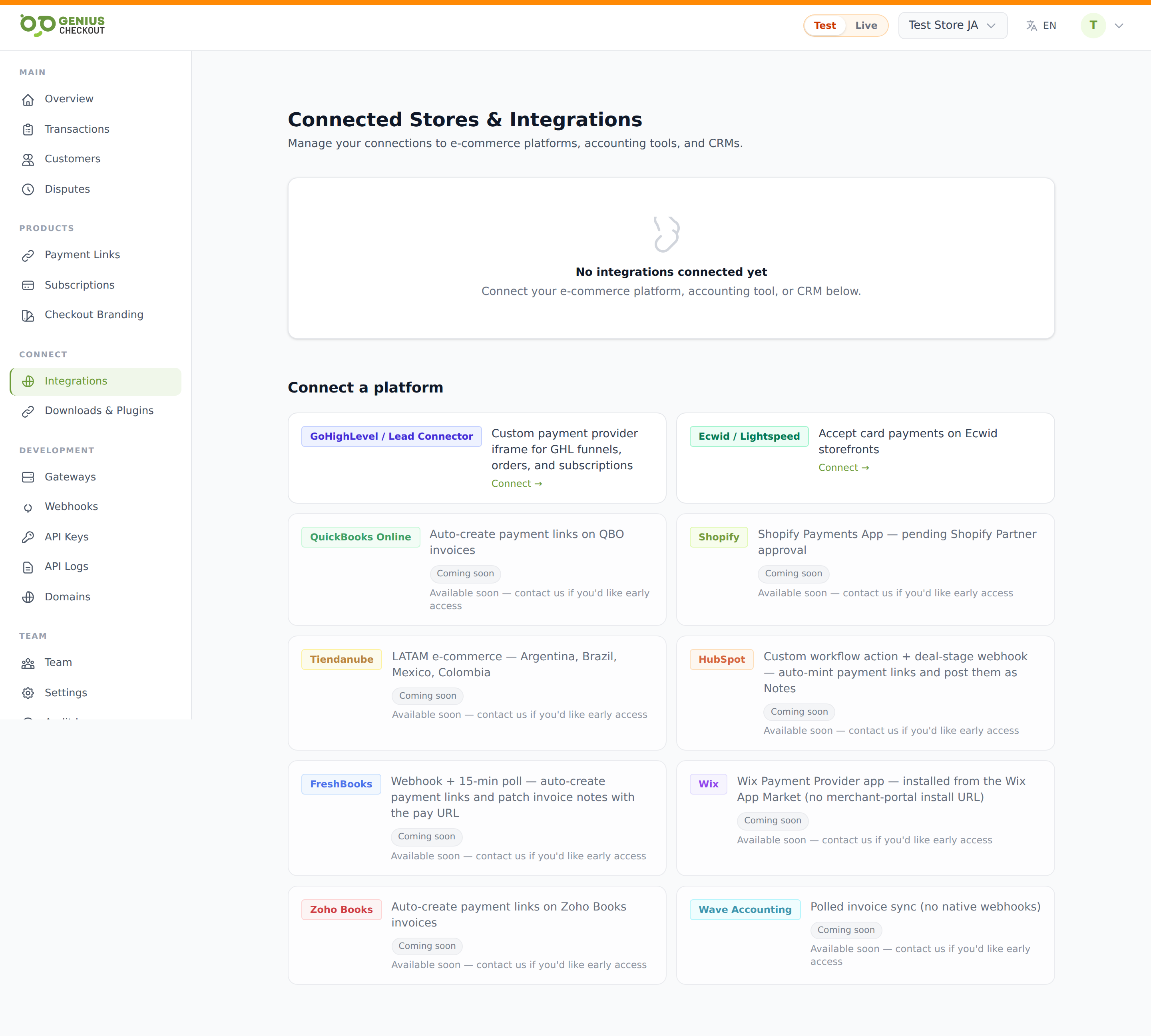Click the HubSpot badge
The height and width of the screenshot is (1036, 1151).
pos(722,660)
